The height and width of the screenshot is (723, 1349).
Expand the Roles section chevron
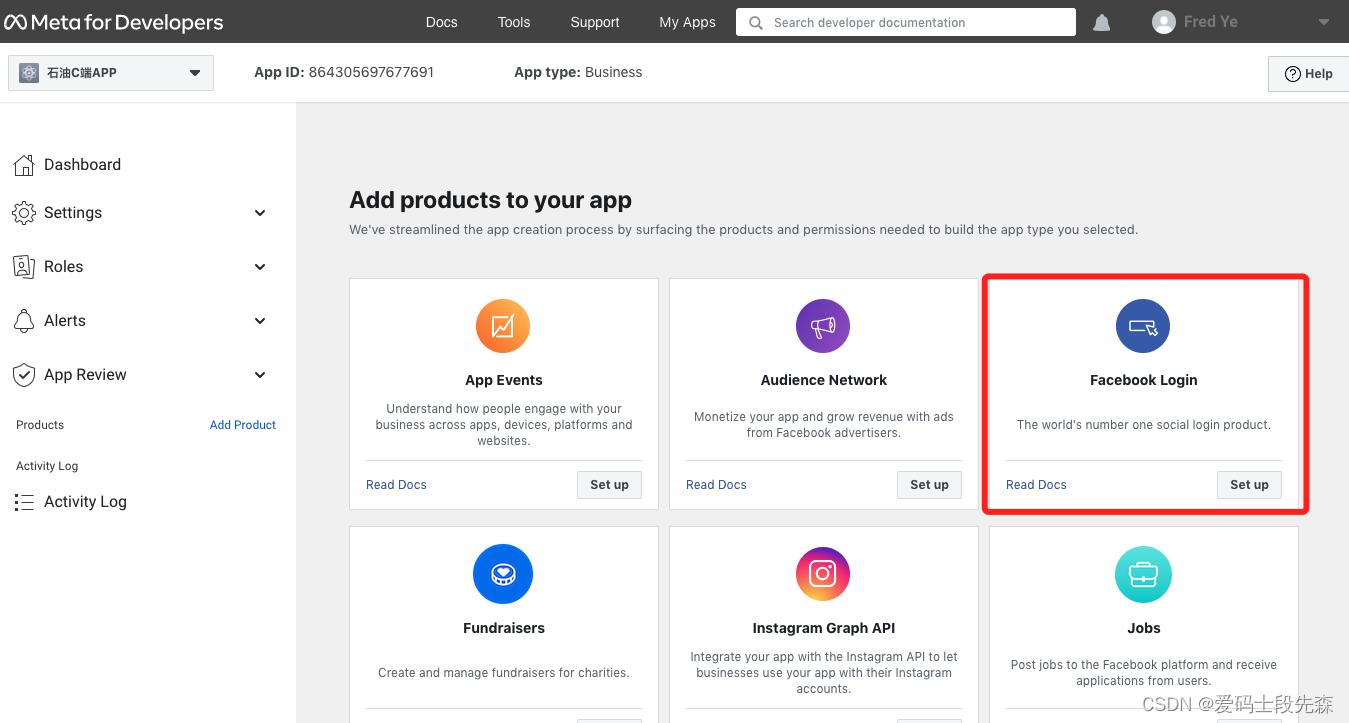click(x=260, y=267)
